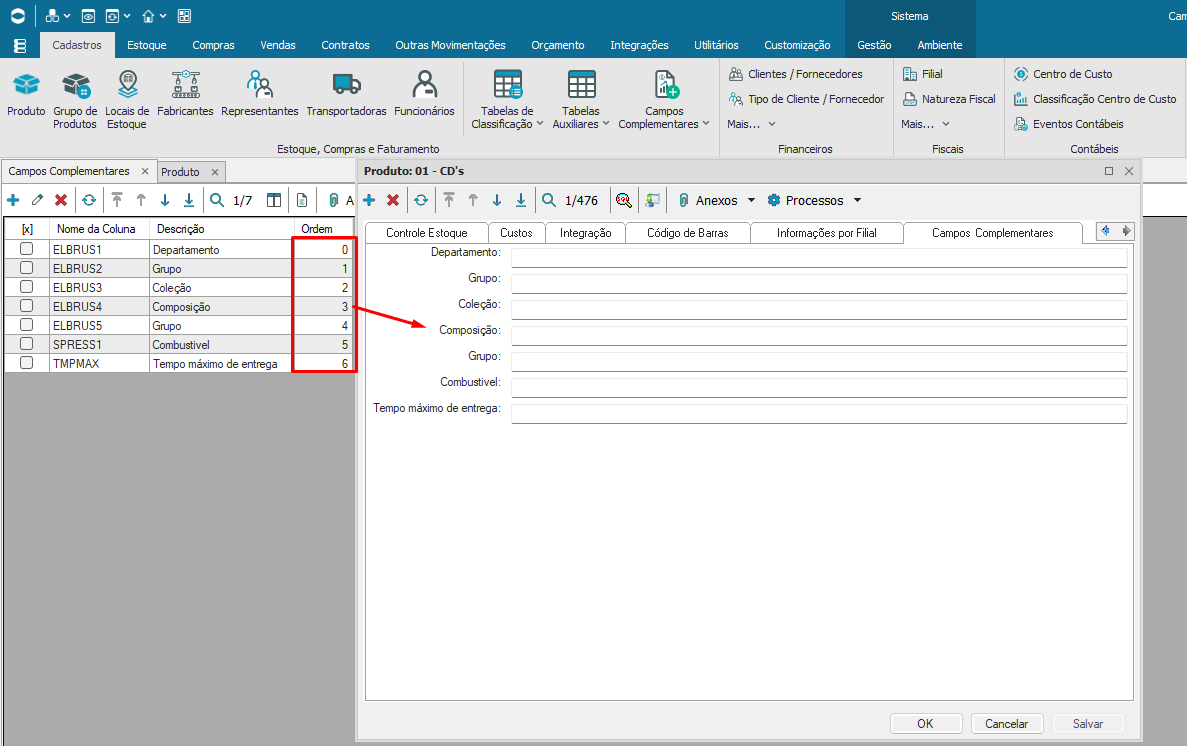Edit selected record with pencil icon
The height and width of the screenshot is (746, 1187).
pyautogui.click(x=37, y=200)
